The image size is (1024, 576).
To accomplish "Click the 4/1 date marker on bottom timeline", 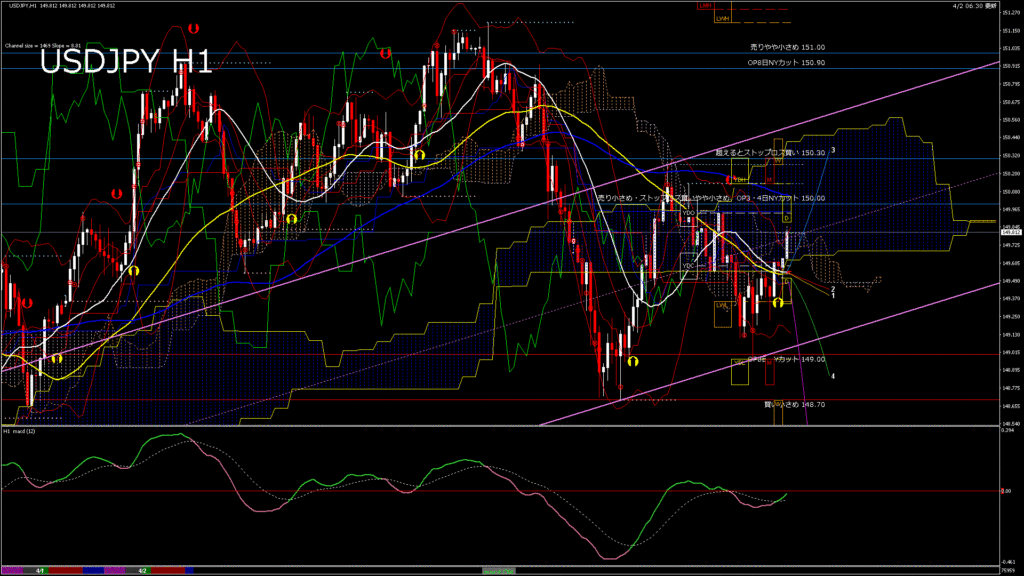I will pyautogui.click(x=40, y=571).
